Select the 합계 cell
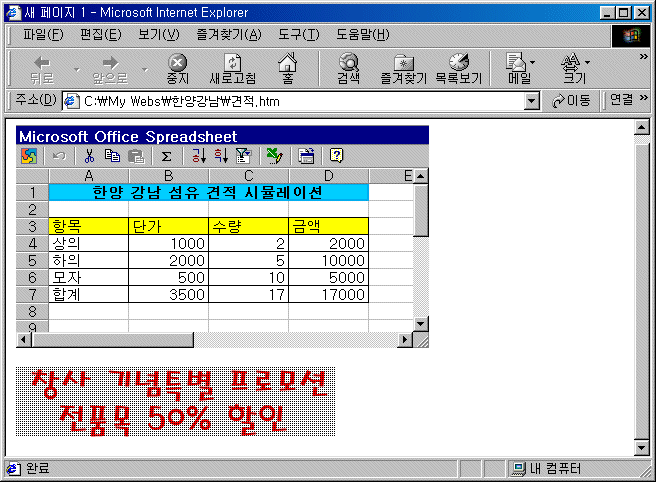The image size is (656, 482). click(x=89, y=294)
